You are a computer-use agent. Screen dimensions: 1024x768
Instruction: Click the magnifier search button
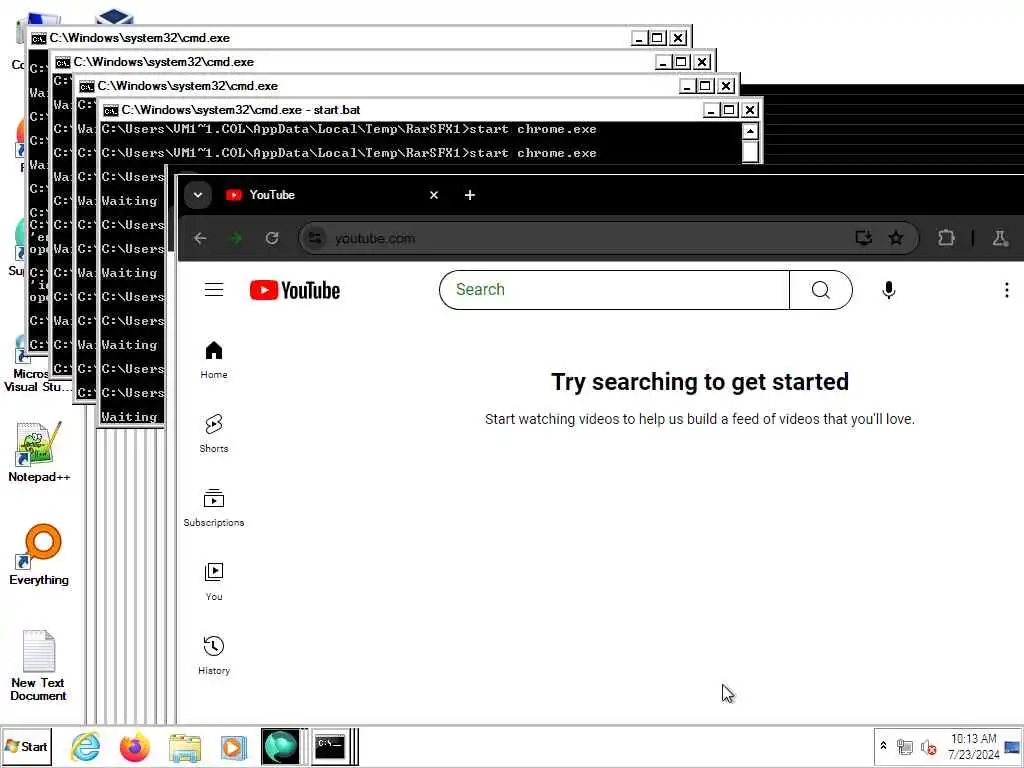820,290
